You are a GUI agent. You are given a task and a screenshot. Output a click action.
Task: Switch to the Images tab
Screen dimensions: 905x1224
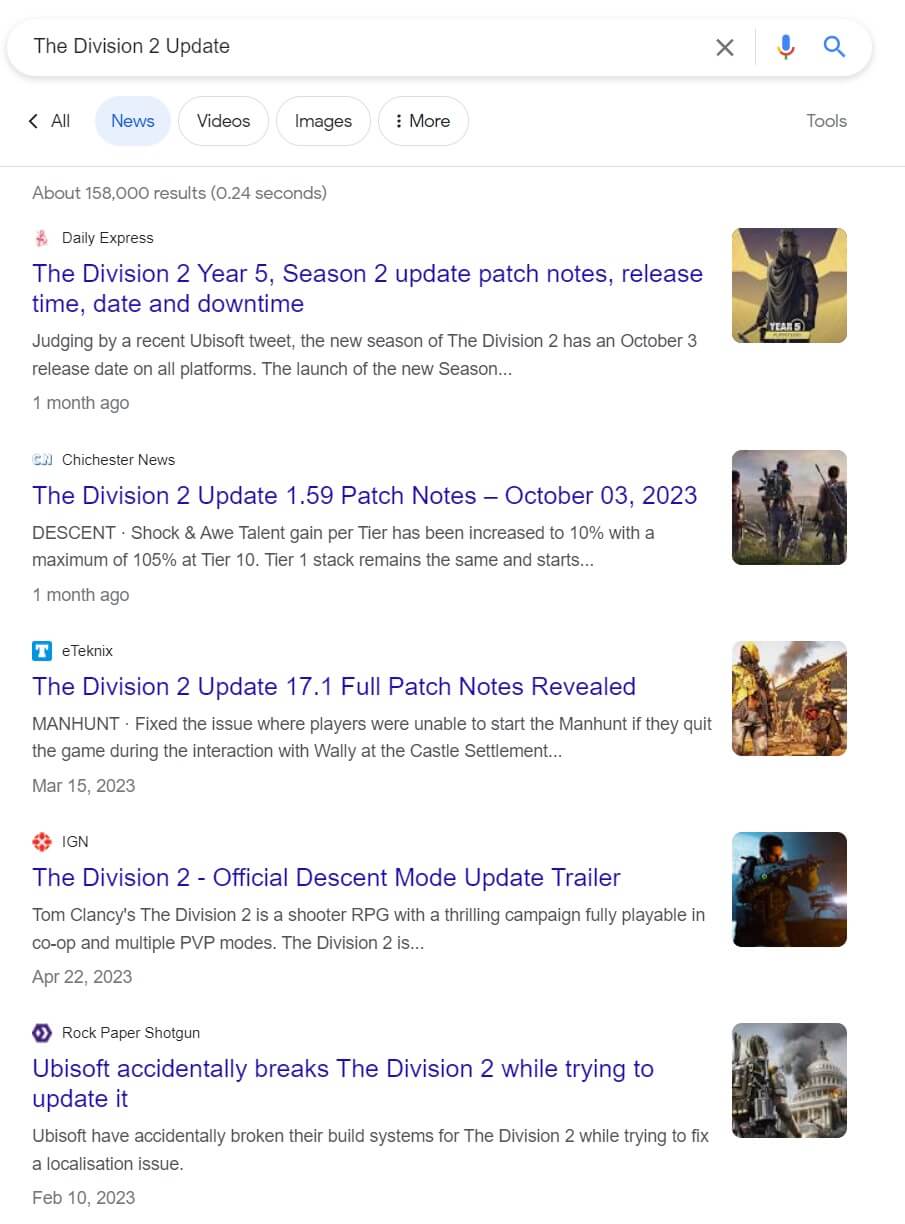[323, 121]
